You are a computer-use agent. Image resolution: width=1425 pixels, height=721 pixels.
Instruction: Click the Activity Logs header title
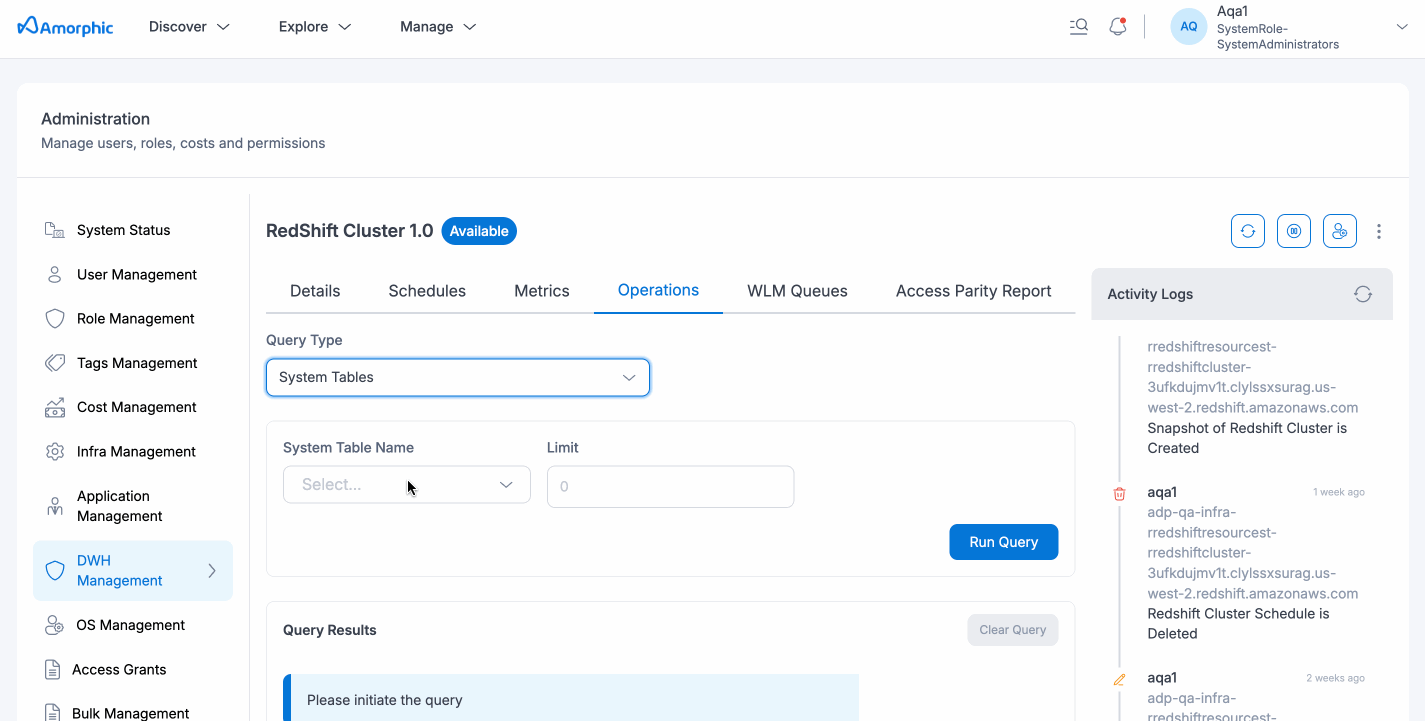[1150, 294]
